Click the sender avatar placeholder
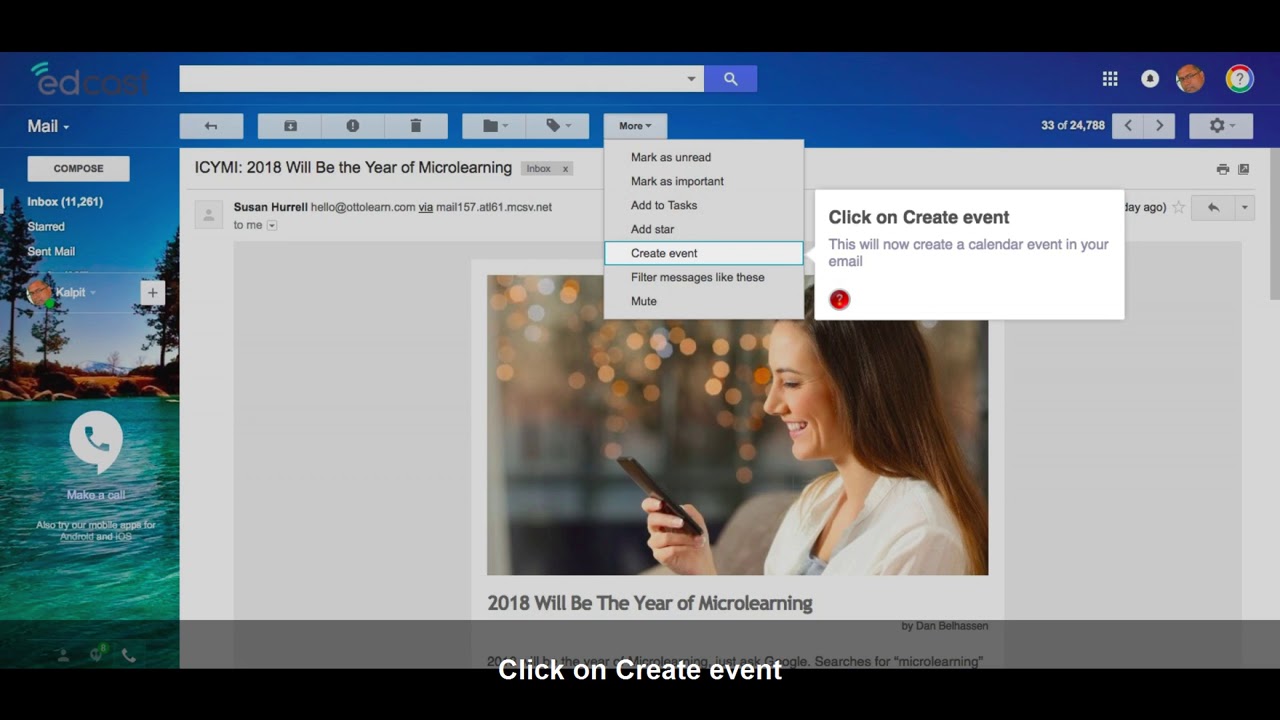 coord(209,214)
